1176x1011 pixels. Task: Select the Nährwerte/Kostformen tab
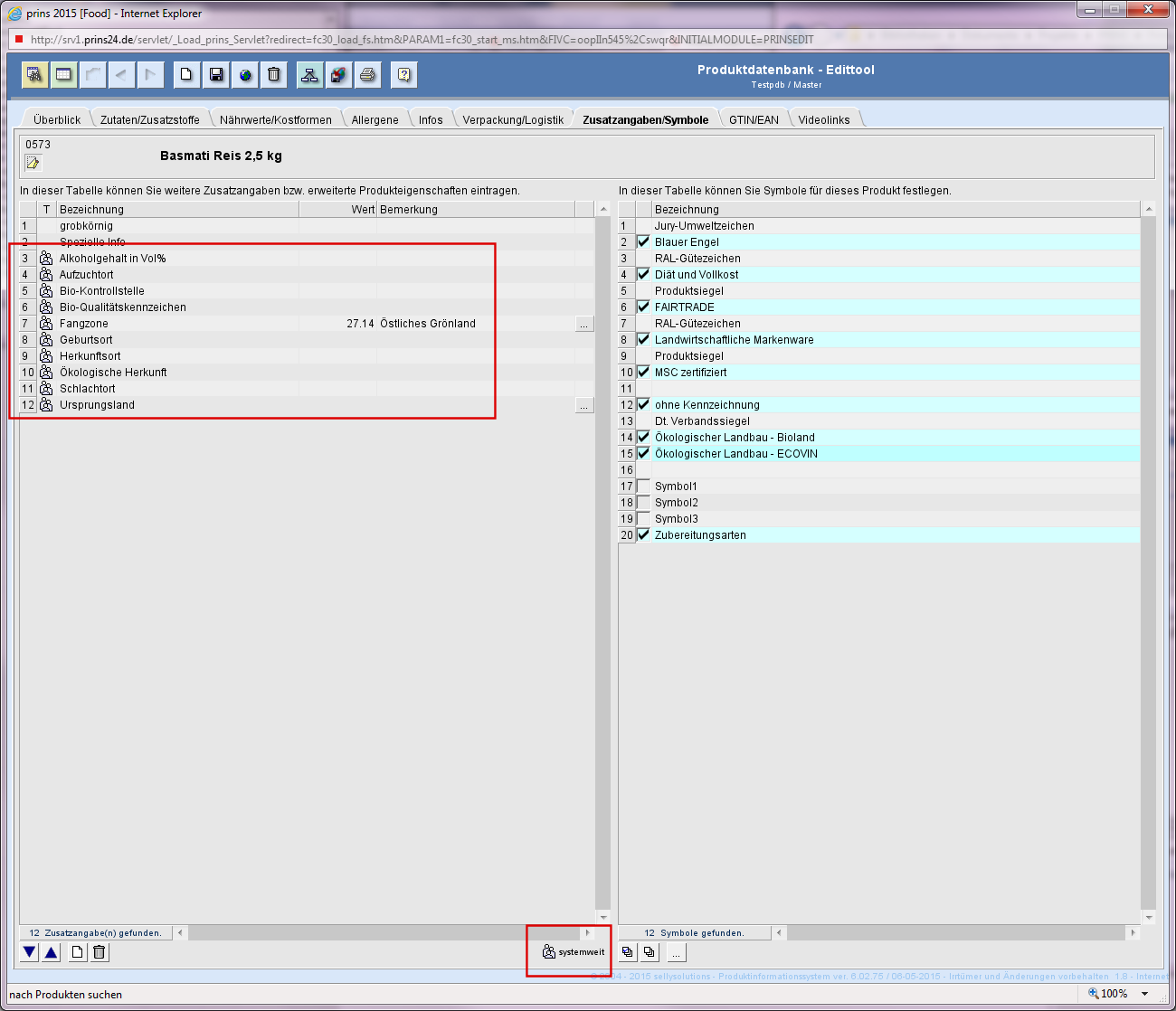click(x=276, y=119)
